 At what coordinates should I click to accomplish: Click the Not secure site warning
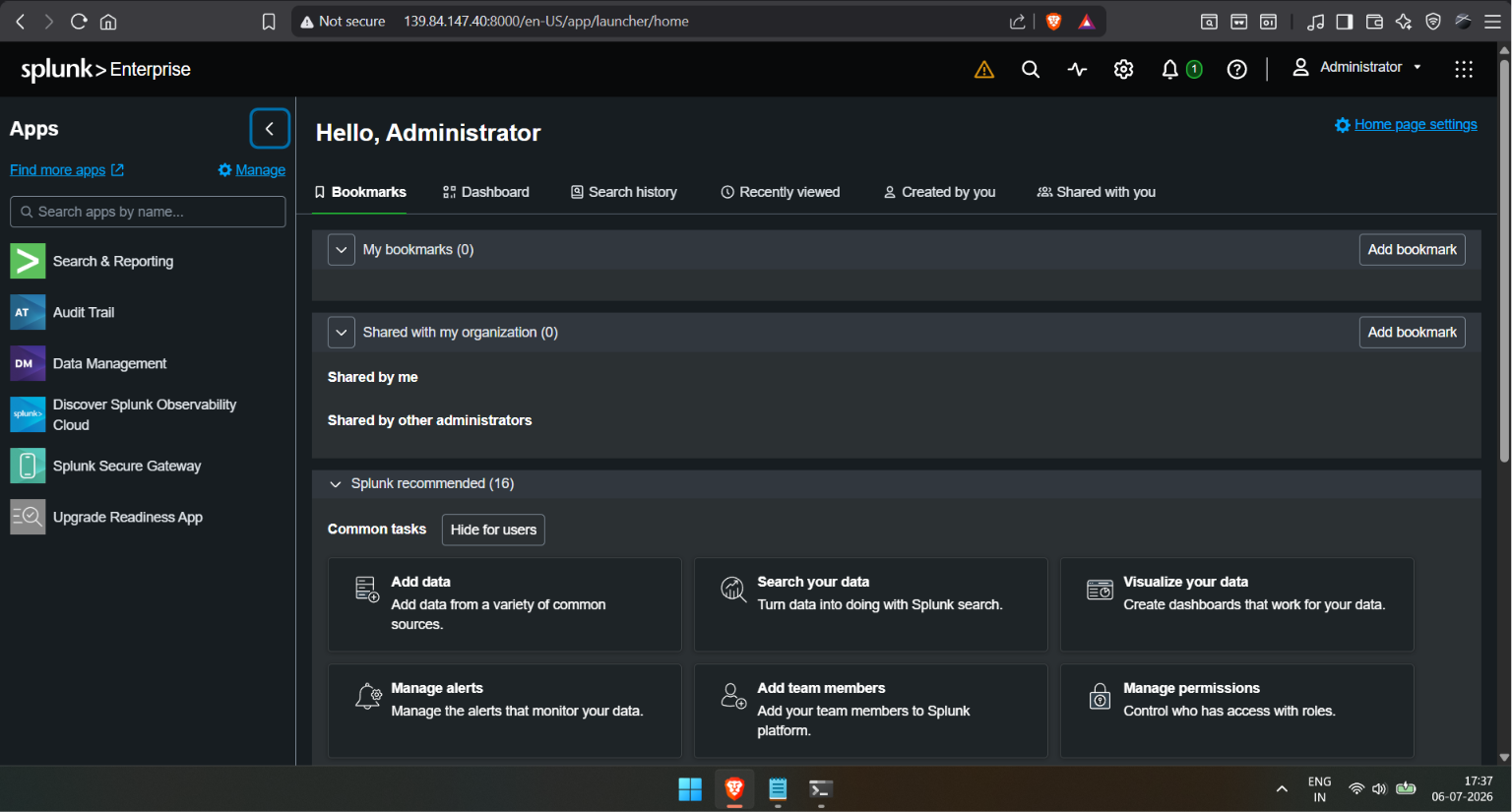click(343, 22)
